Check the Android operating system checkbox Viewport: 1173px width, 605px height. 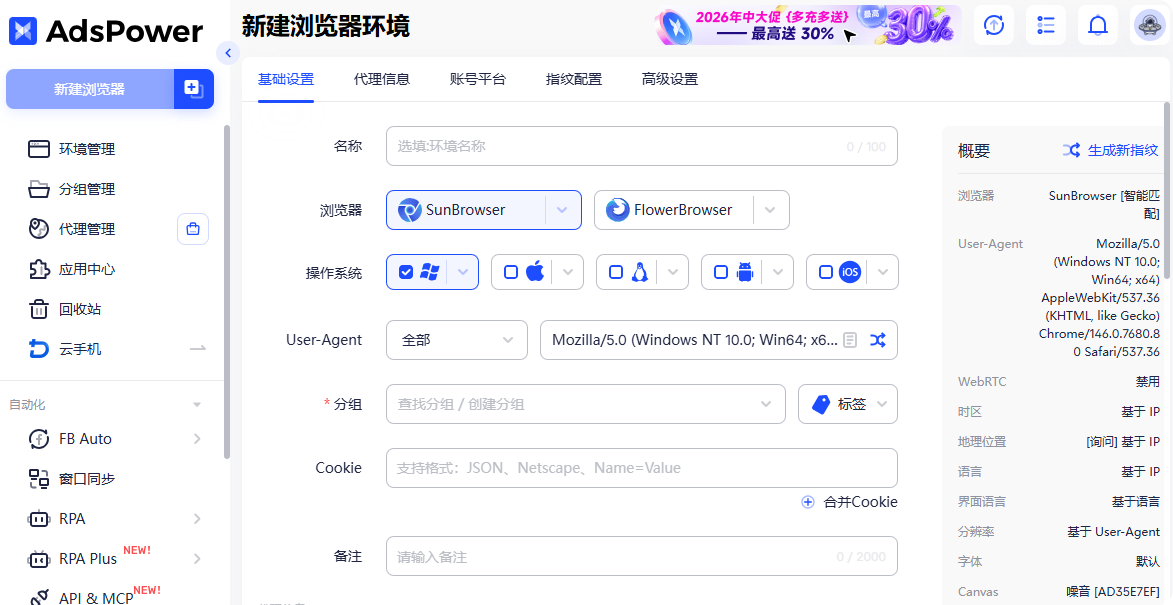click(x=720, y=272)
